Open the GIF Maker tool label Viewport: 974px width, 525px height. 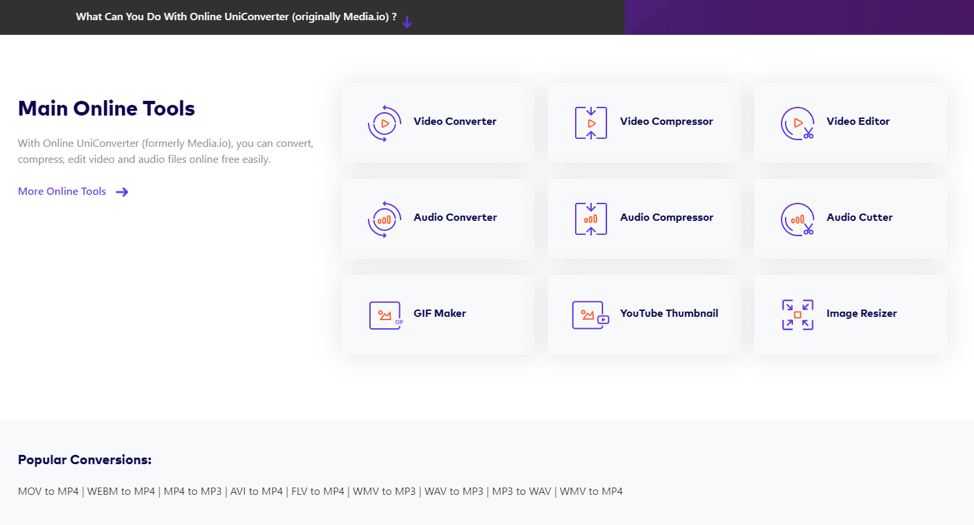pyautogui.click(x=440, y=313)
